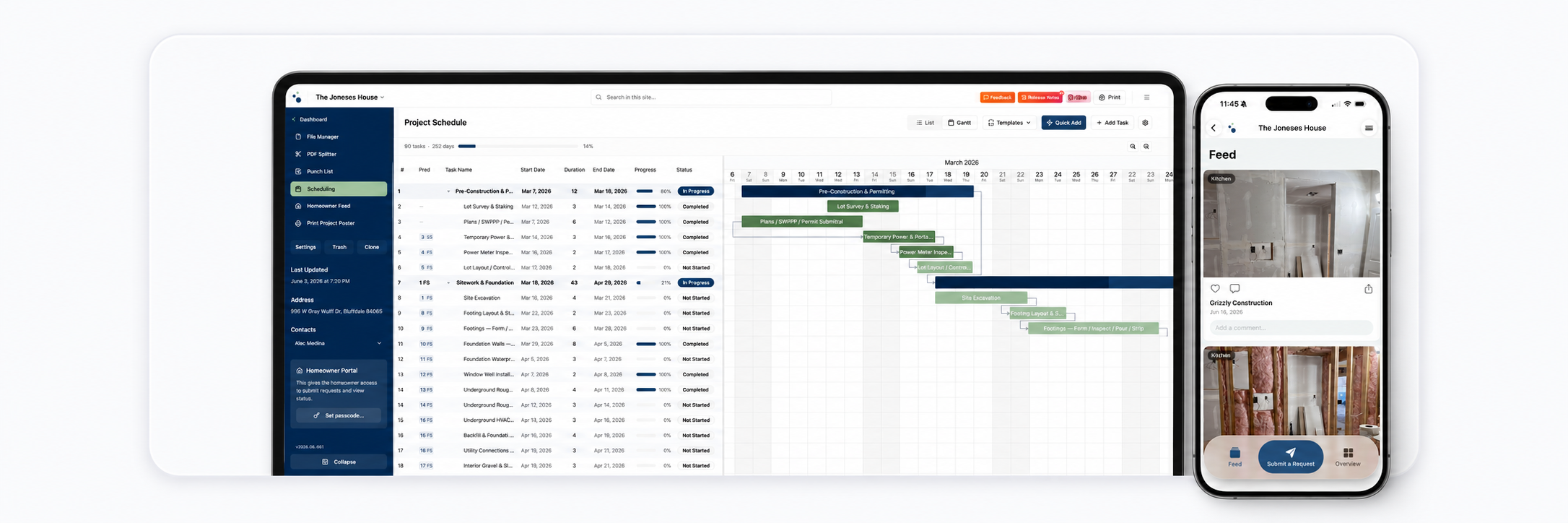Tap Submit a Request on the phone
1568x523 pixels.
point(1290,457)
